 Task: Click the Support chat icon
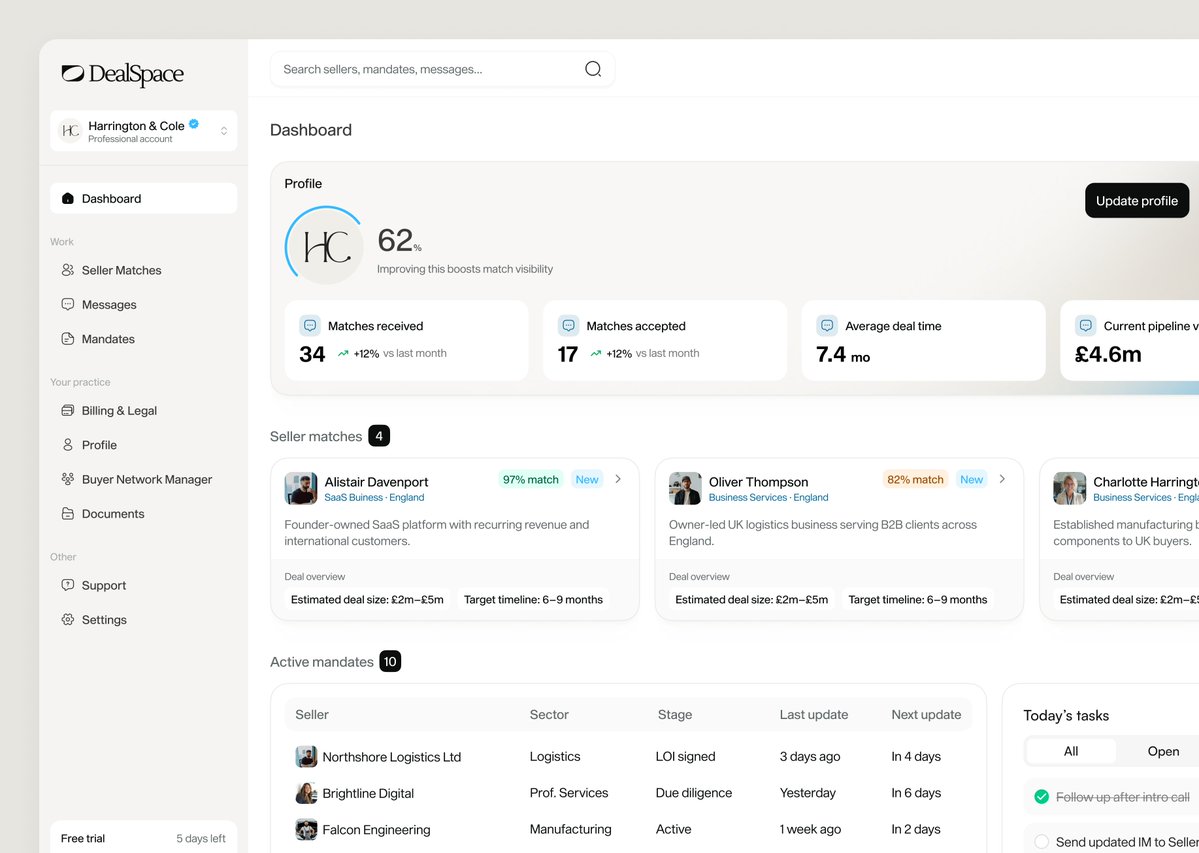point(67,585)
